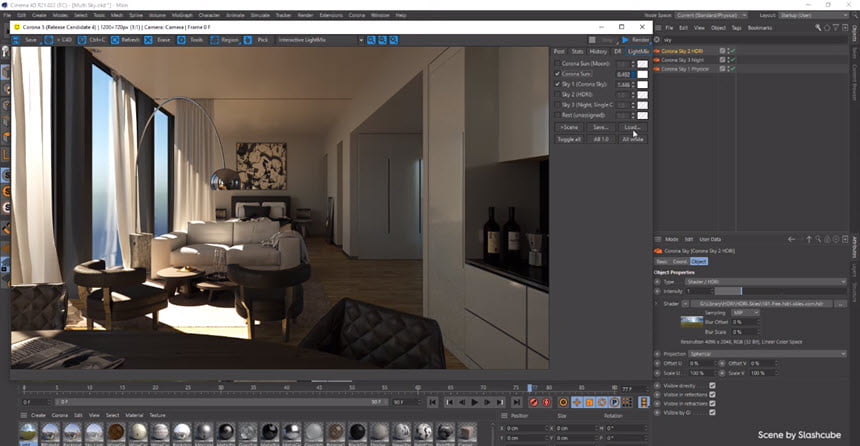
Task: Click the record active objects icon
Action: [534, 402]
